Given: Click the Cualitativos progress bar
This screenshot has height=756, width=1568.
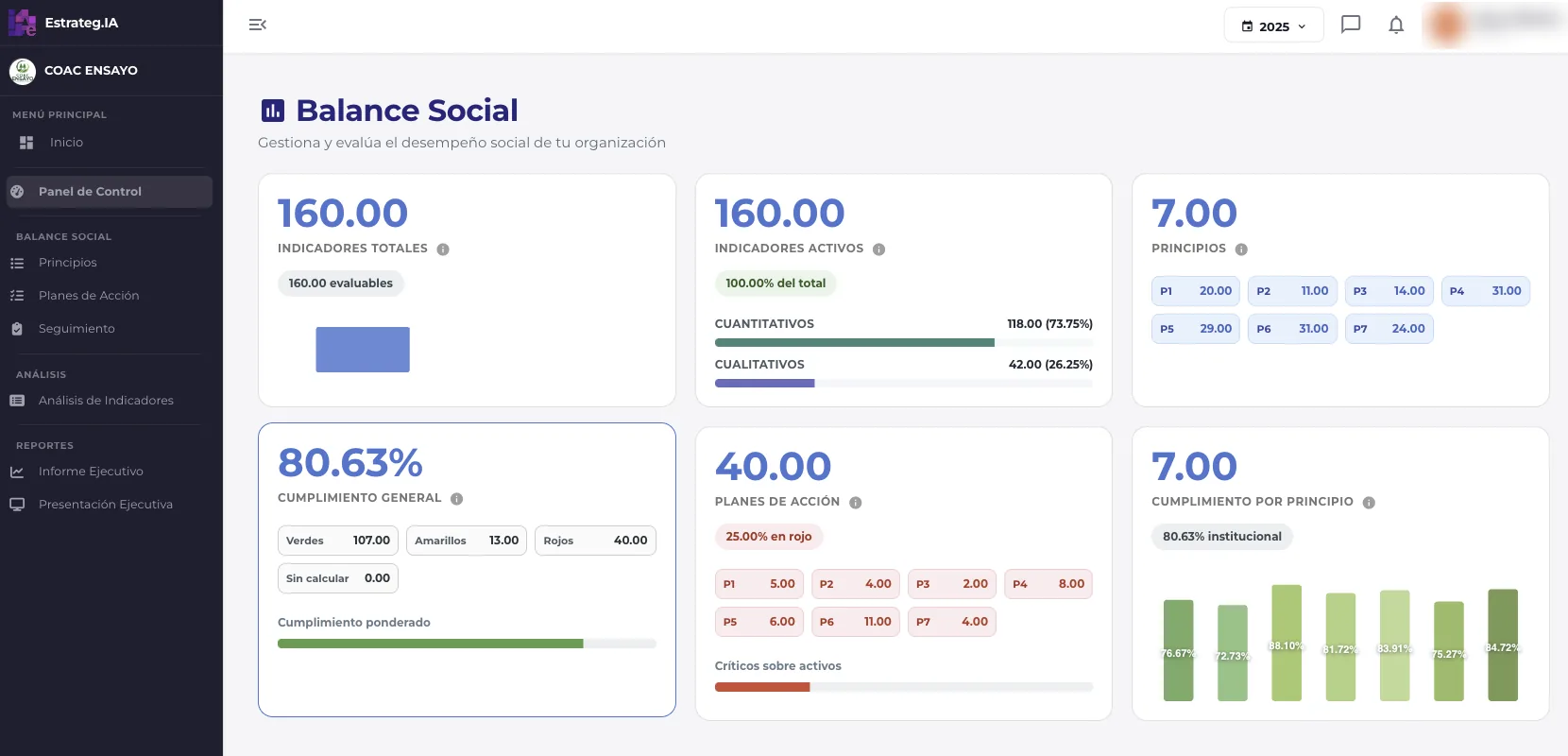Looking at the screenshot, I should pyautogui.click(x=904, y=383).
